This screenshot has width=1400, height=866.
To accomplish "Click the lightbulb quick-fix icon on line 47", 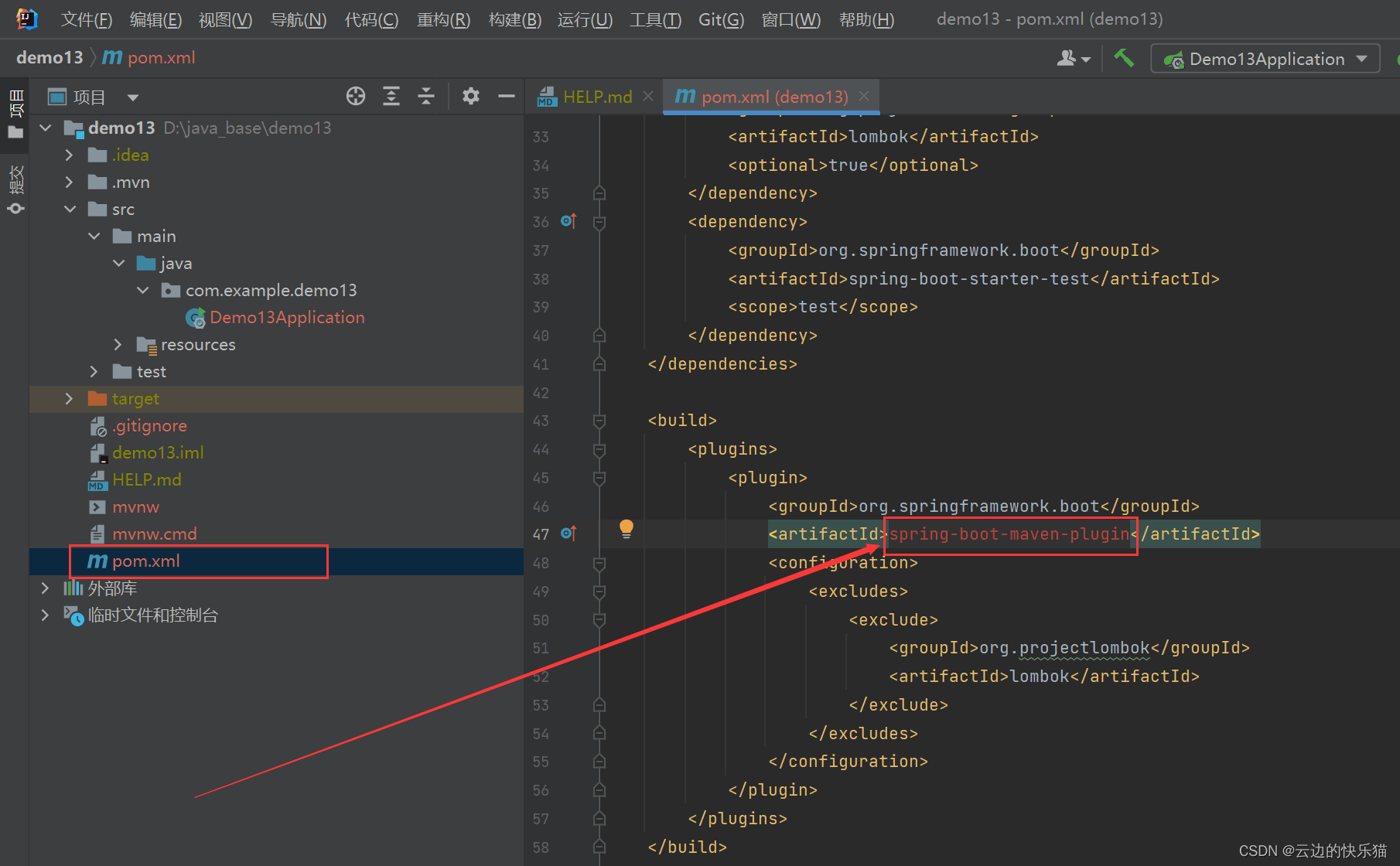I will tap(627, 529).
